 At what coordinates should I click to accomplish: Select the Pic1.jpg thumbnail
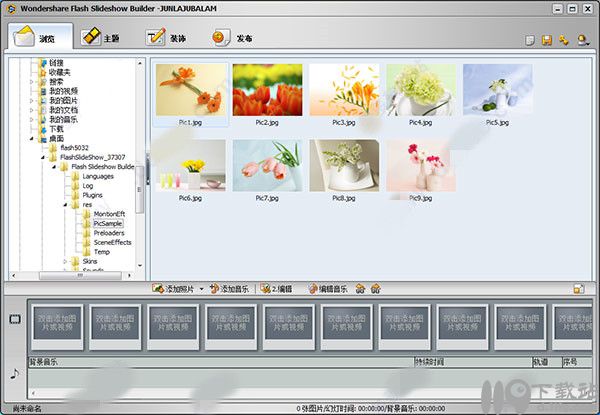pyautogui.click(x=191, y=90)
